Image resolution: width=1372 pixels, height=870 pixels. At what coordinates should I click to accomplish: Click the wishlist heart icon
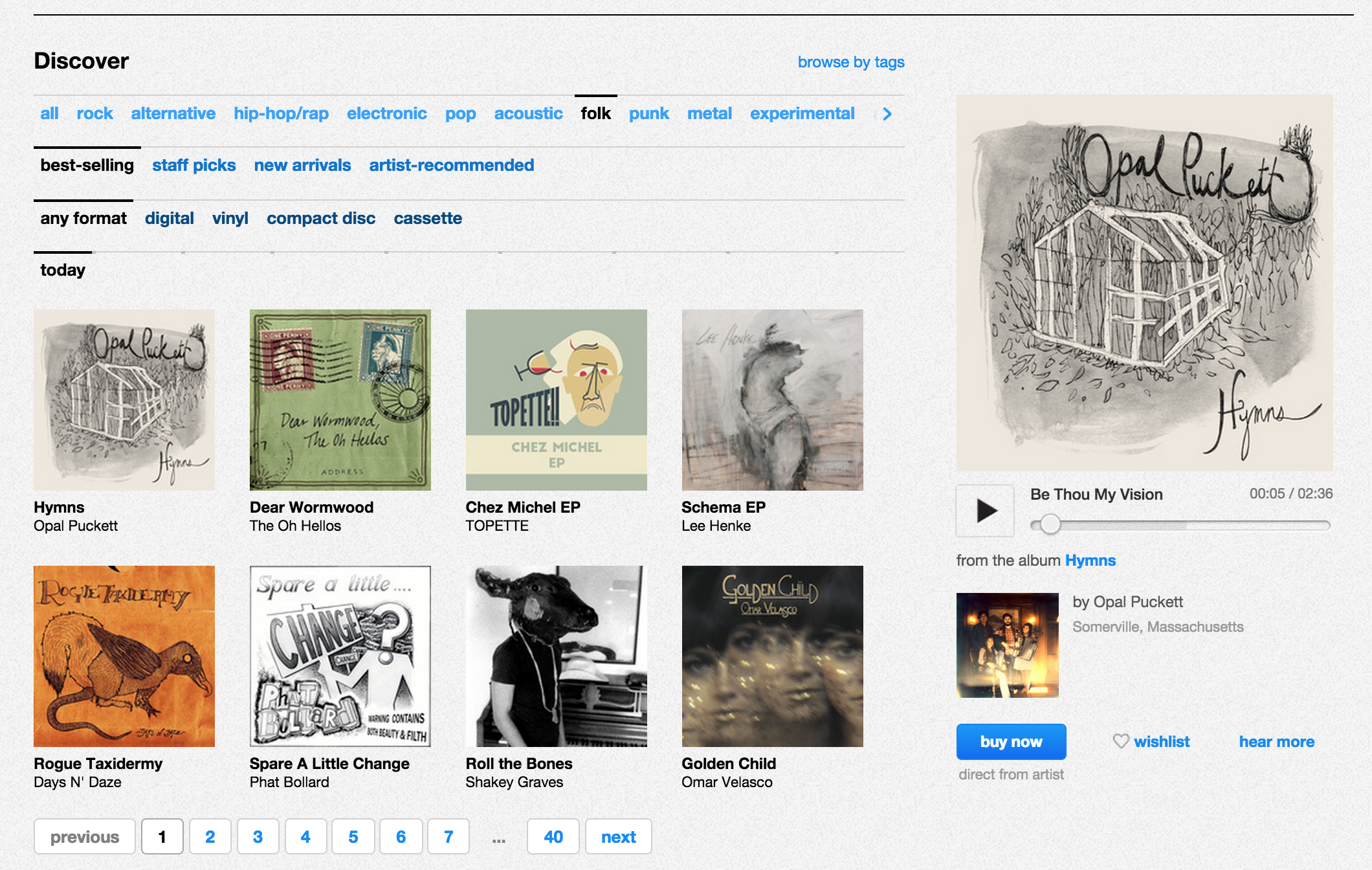(x=1121, y=741)
